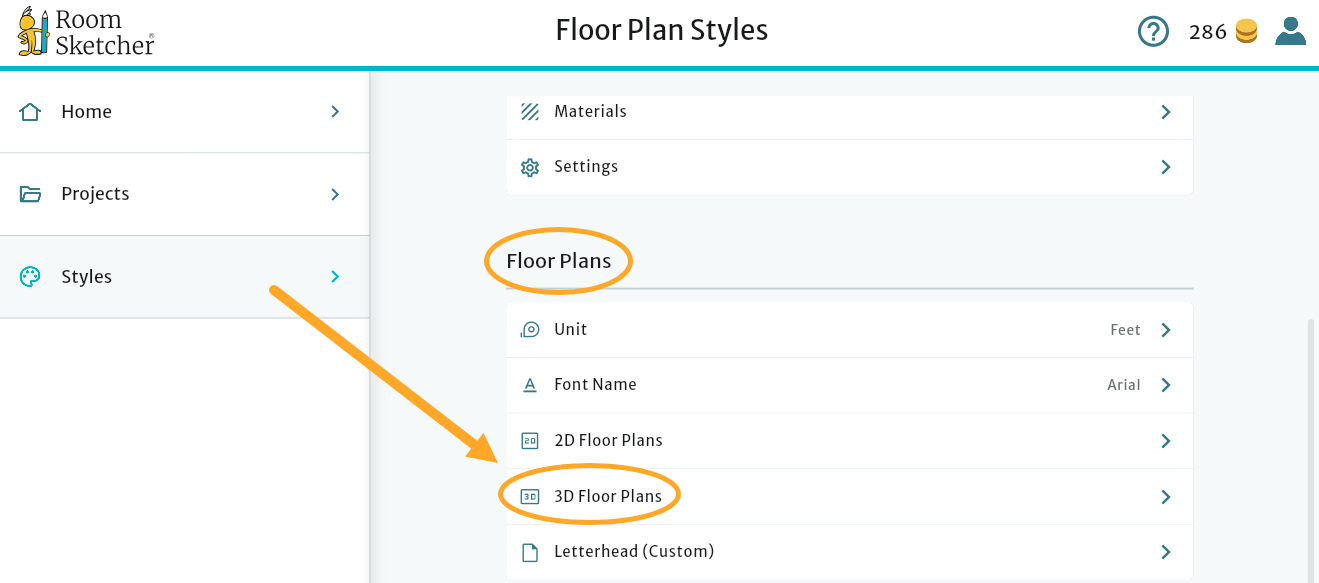Image resolution: width=1319 pixels, height=583 pixels.
Task: Click the Styles palette icon in sidebar
Action: (x=30, y=276)
